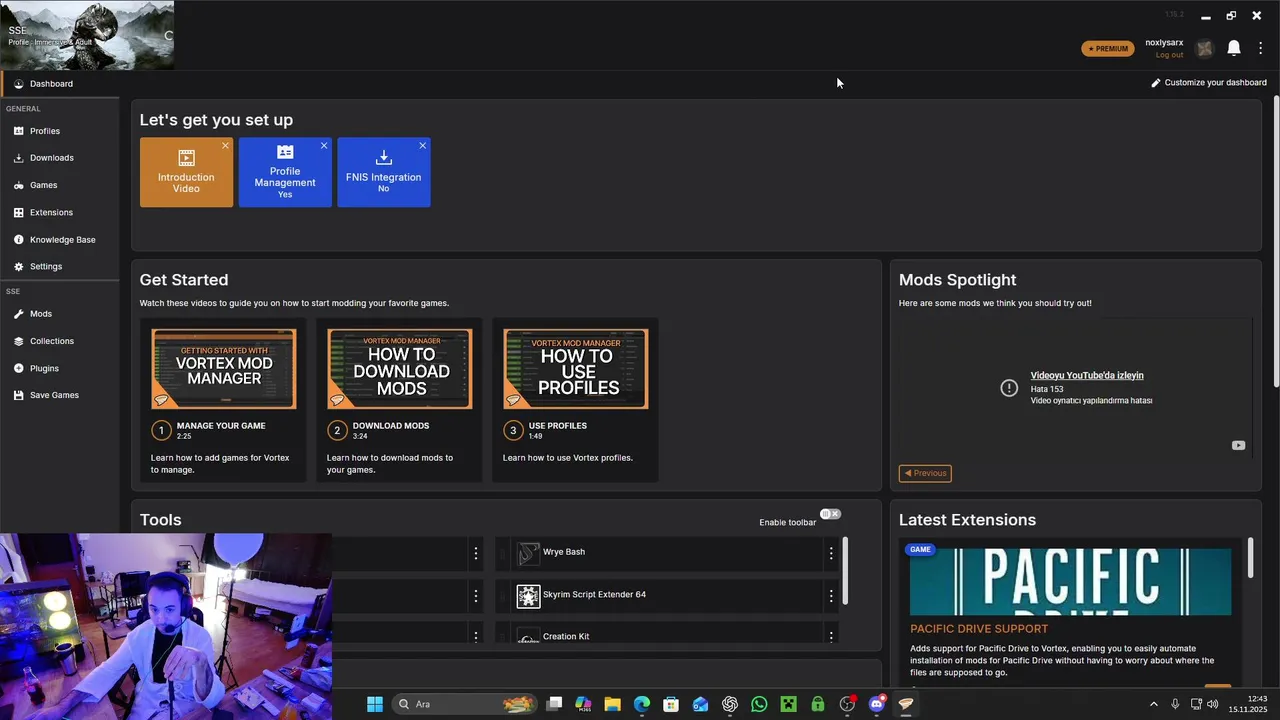1280x720 pixels.
Task: Open ChatGPT icon in the taskbar
Action: click(730, 704)
